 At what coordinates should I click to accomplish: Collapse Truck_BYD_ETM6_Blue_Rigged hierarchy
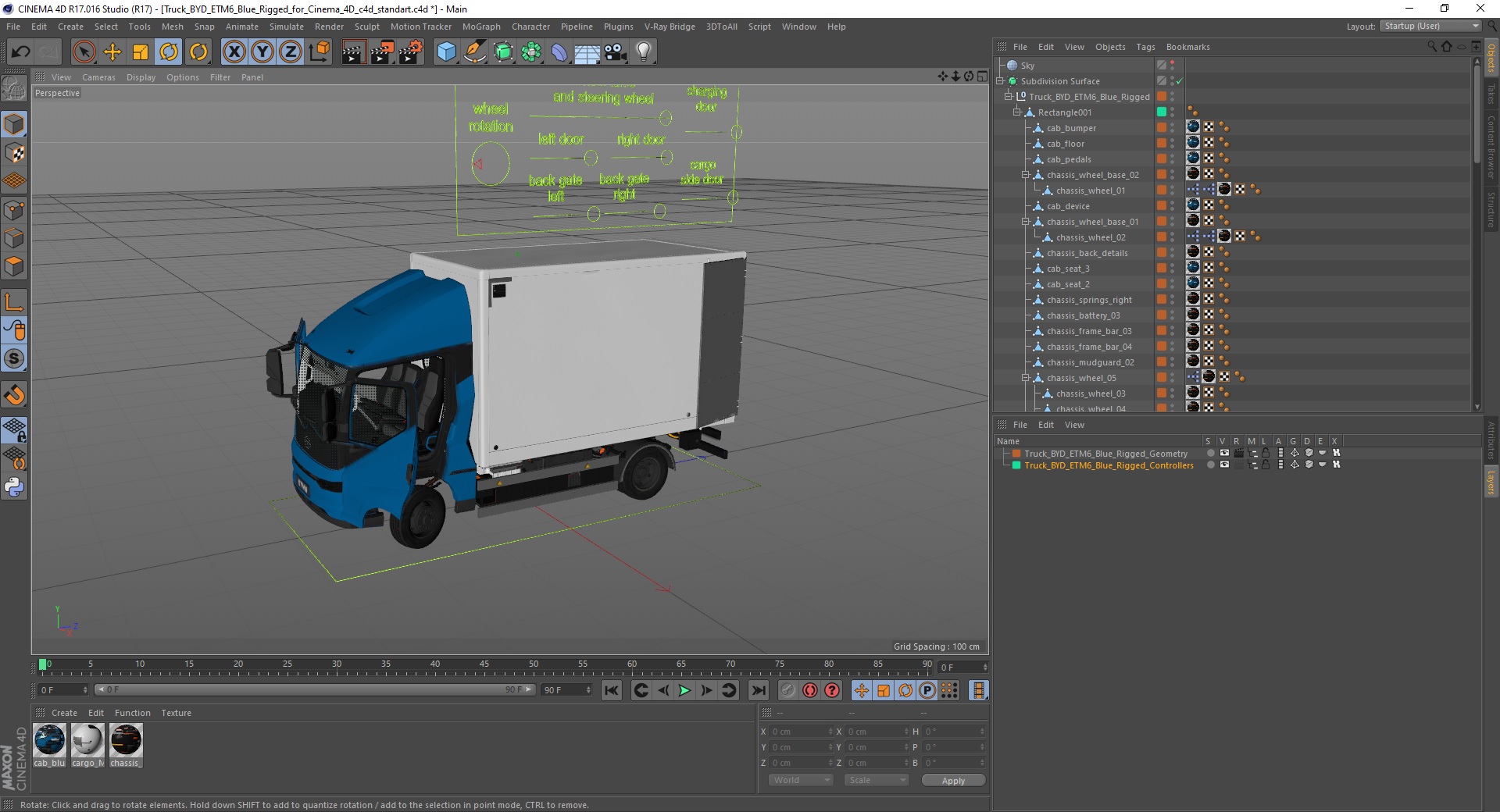click(1008, 97)
